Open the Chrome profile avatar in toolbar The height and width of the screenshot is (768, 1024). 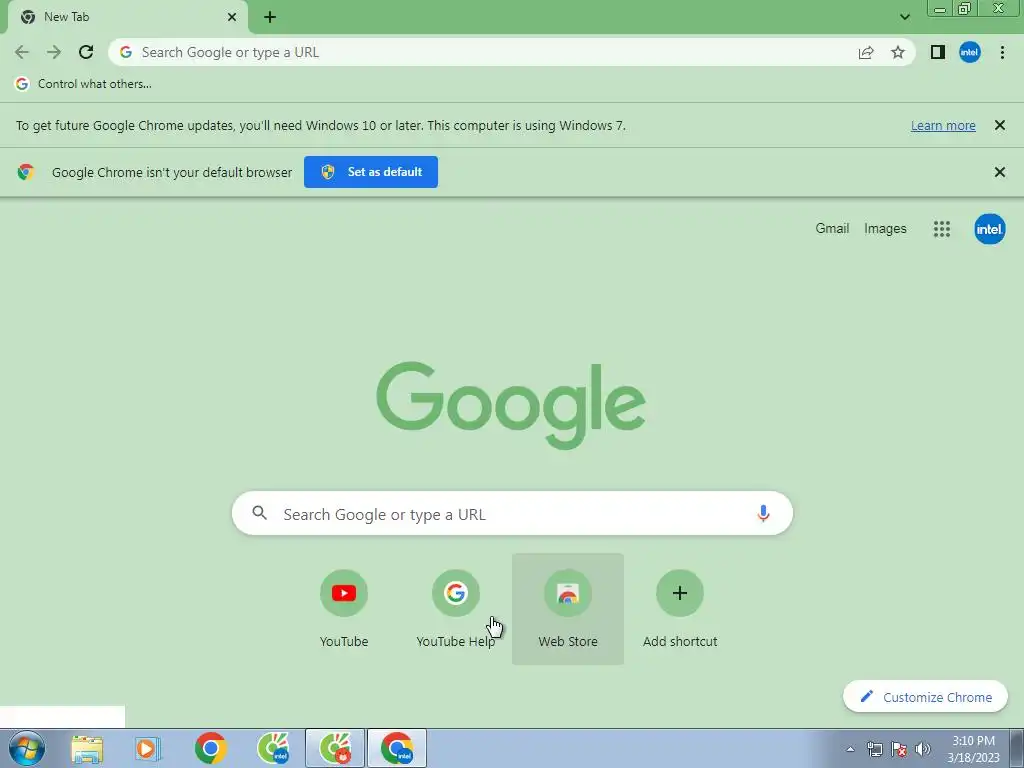970,52
